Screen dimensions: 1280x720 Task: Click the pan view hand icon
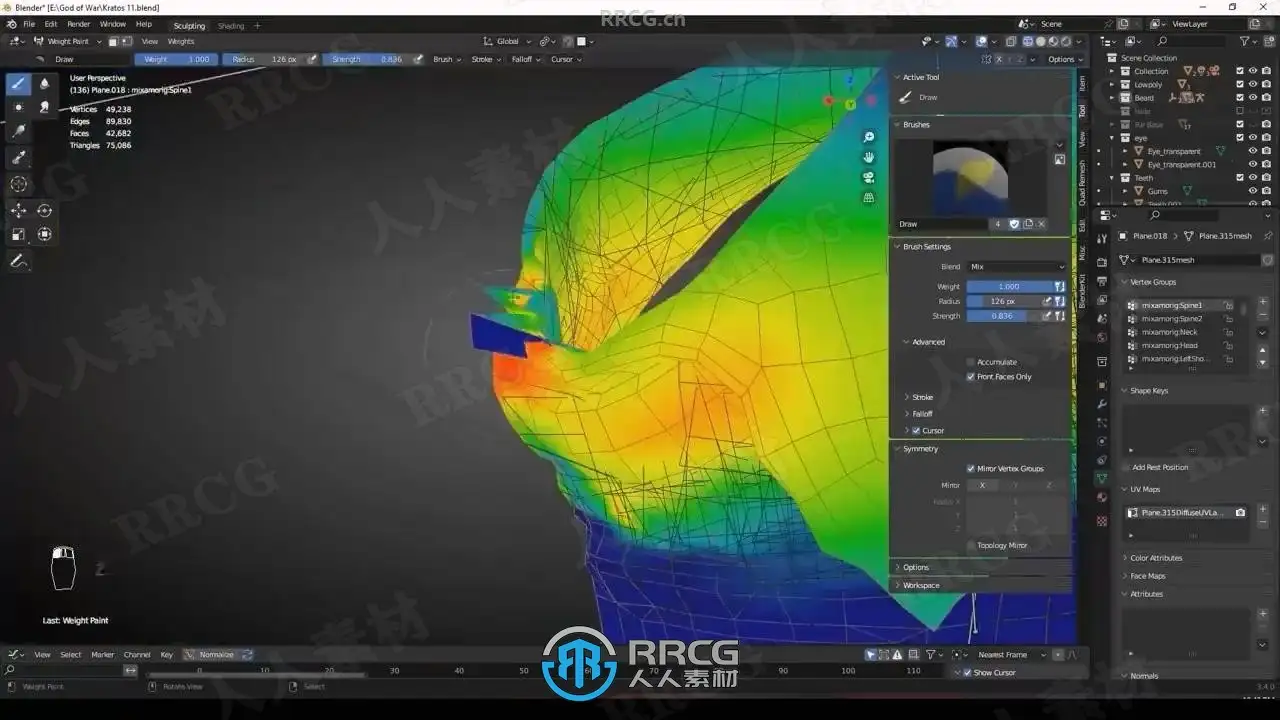tap(869, 157)
